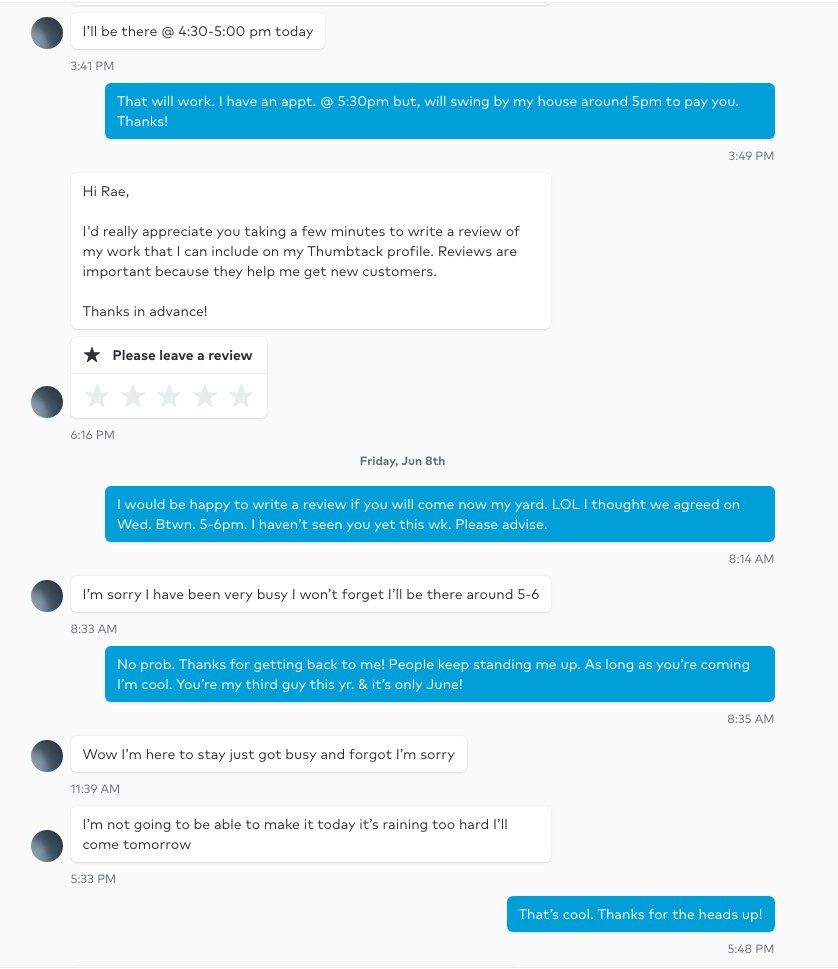The width and height of the screenshot is (838, 969).
Task: Select the 'I would be happy to write a review' bubble
Action: point(439,514)
